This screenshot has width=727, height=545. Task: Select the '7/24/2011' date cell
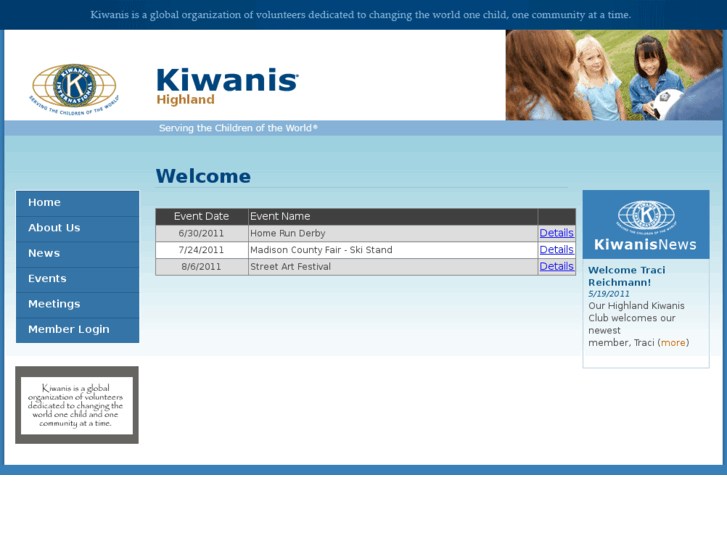[x=201, y=250]
